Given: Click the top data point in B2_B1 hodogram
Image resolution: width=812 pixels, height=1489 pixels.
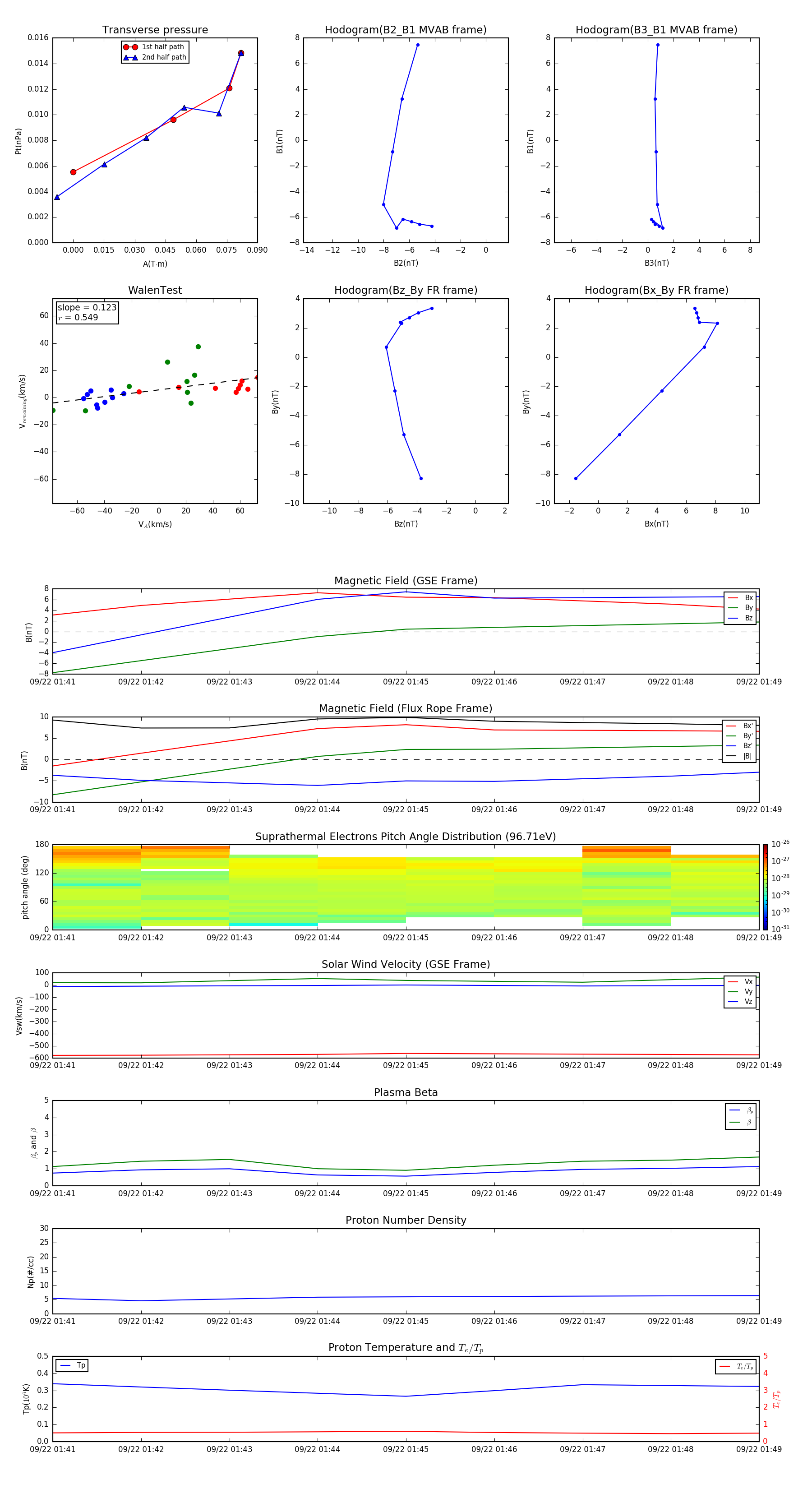Looking at the screenshot, I should pyautogui.click(x=417, y=45).
